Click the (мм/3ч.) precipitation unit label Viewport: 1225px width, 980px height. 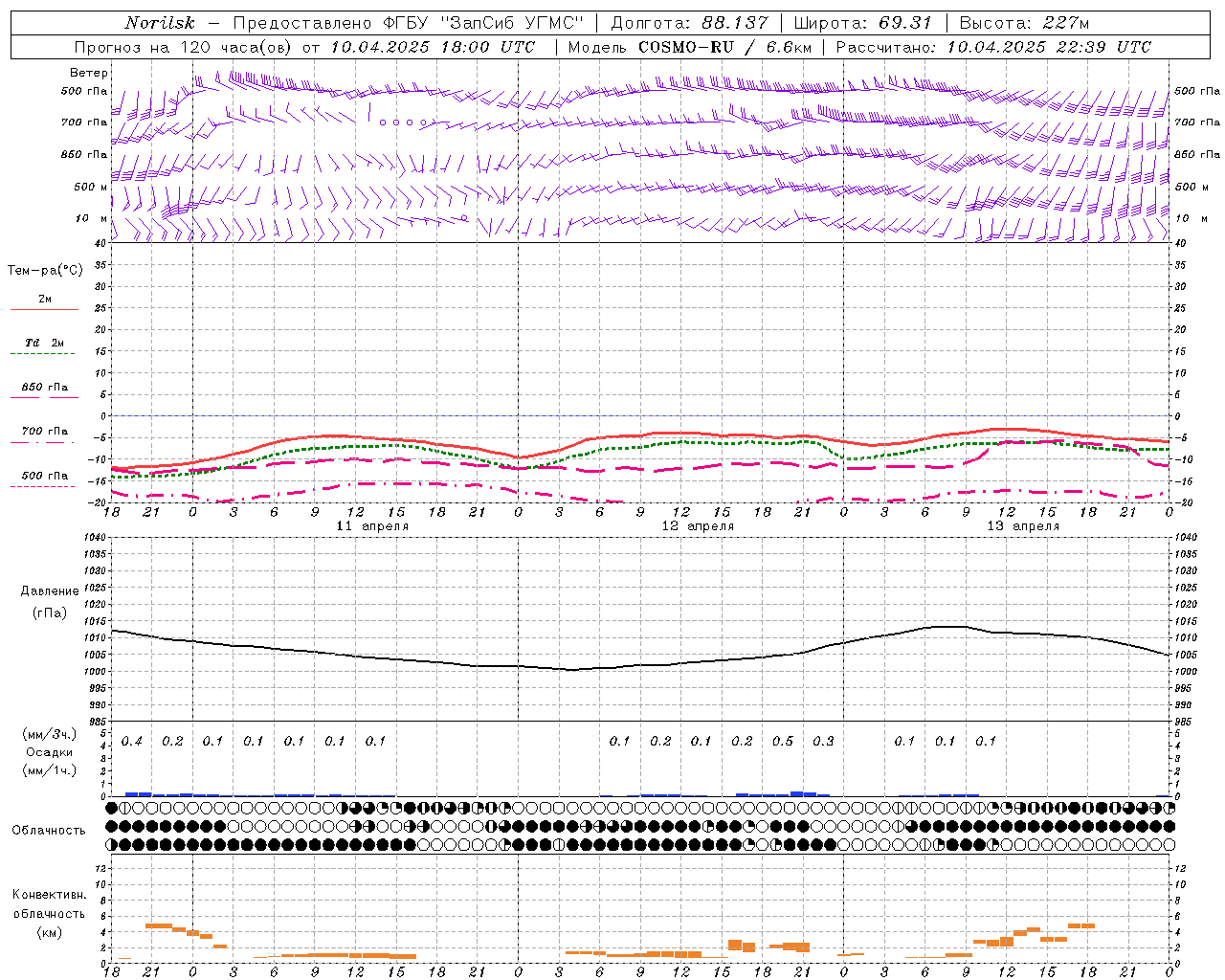click(50, 734)
